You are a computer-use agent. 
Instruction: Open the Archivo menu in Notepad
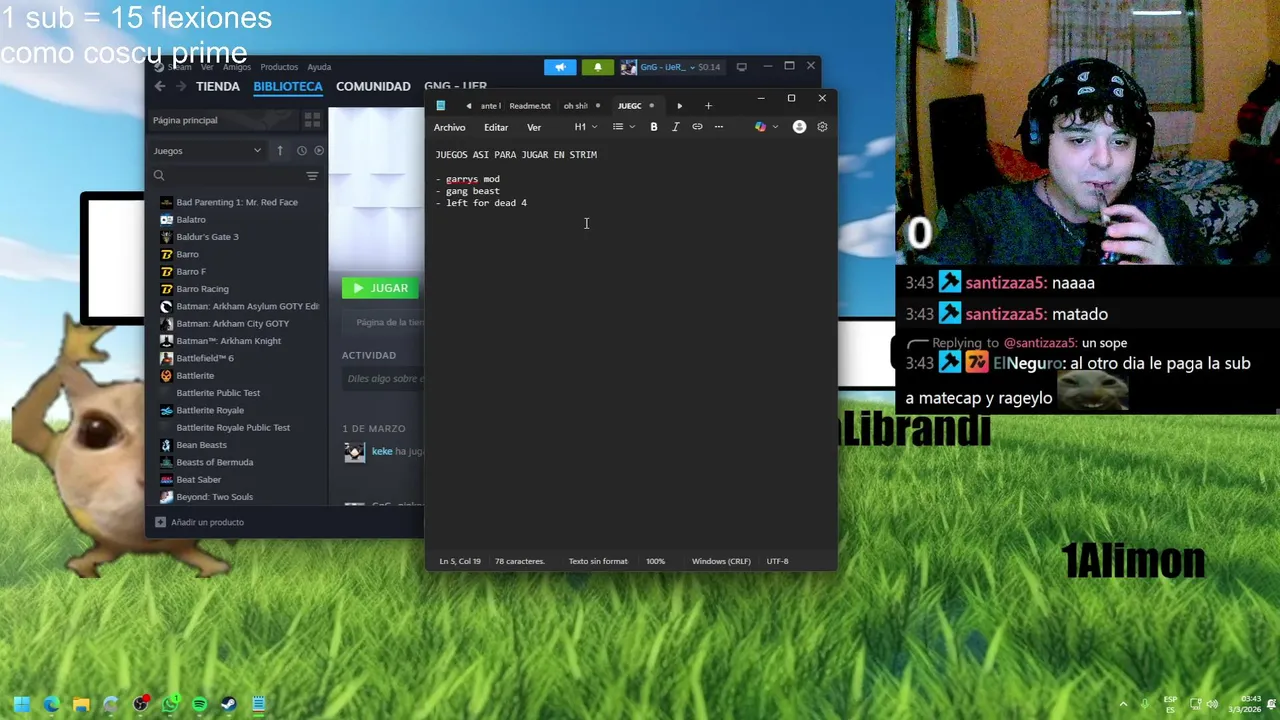coord(449,127)
